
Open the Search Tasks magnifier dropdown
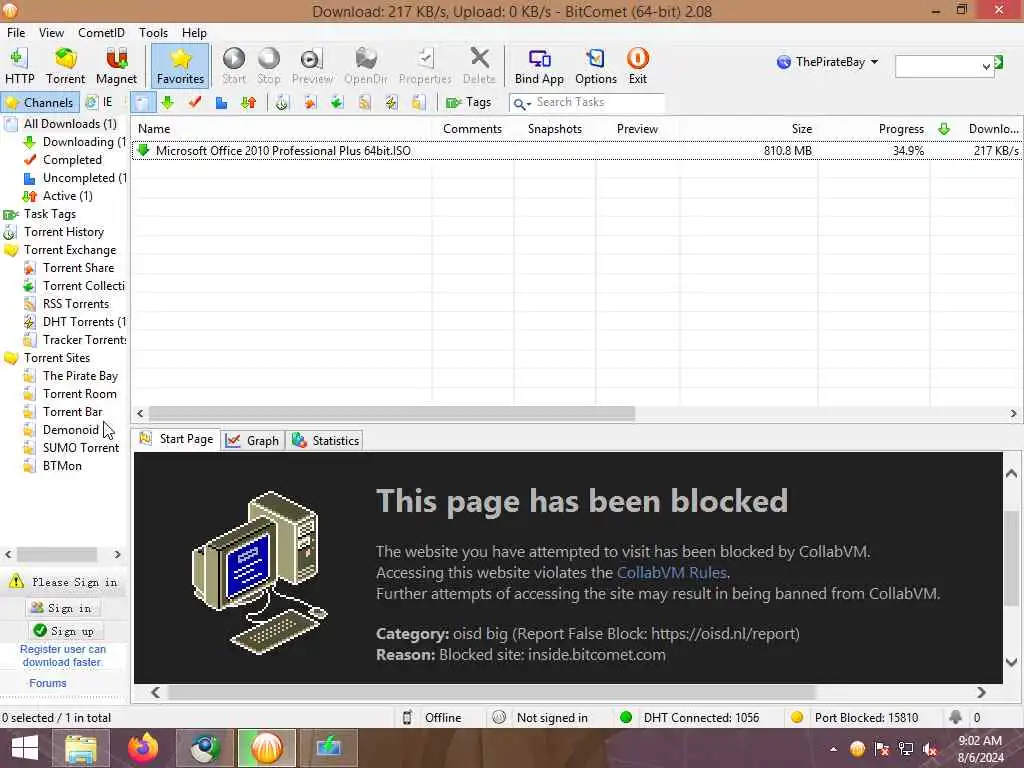point(522,103)
